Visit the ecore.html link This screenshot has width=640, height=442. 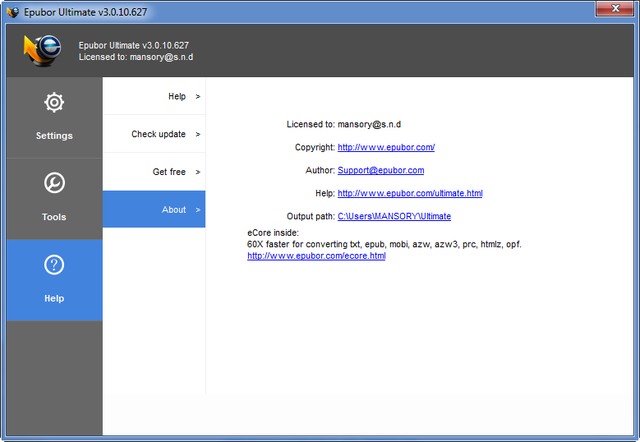pyautogui.click(x=316, y=256)
